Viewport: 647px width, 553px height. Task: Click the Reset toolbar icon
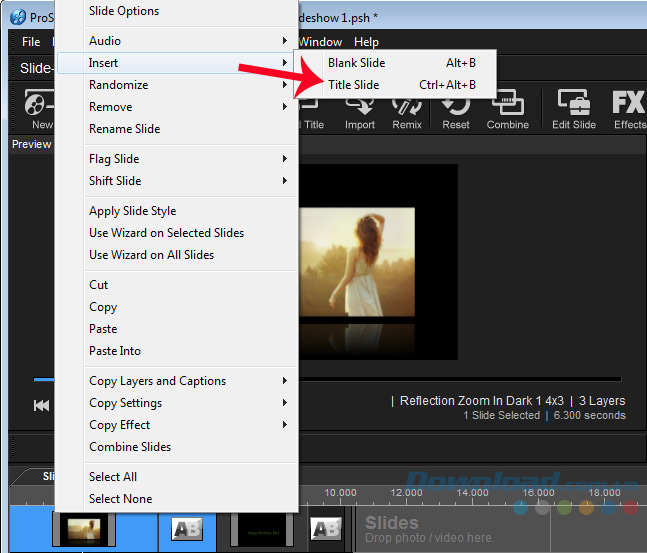point(456,110)
